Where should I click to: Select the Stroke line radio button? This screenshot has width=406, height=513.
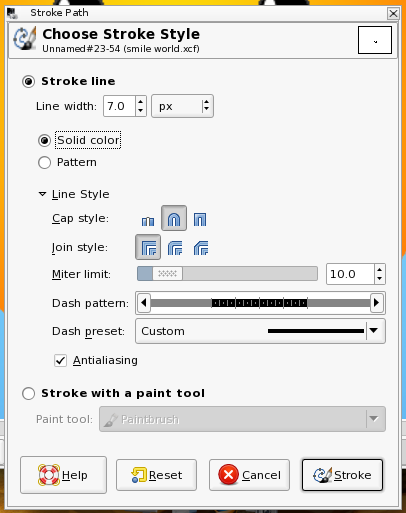[28, 81]
